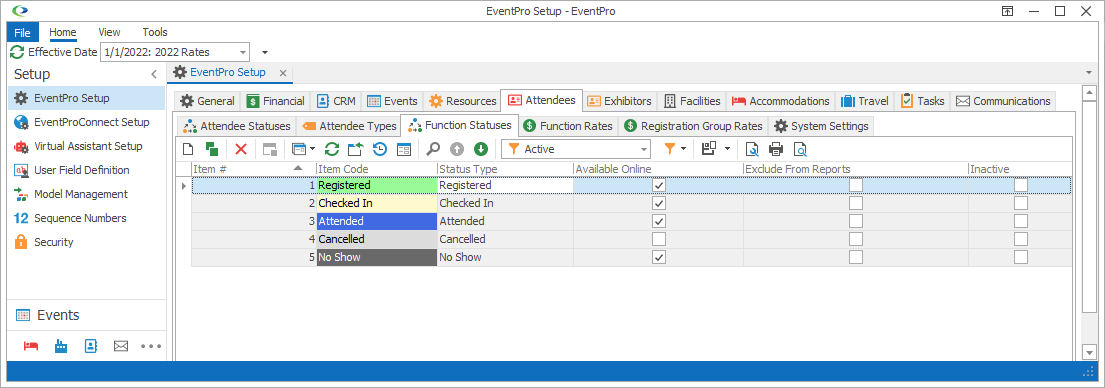Toggle Available Online for Registered
The height and width of the screenshot is (388, 1105).
(x=659, y=185)
